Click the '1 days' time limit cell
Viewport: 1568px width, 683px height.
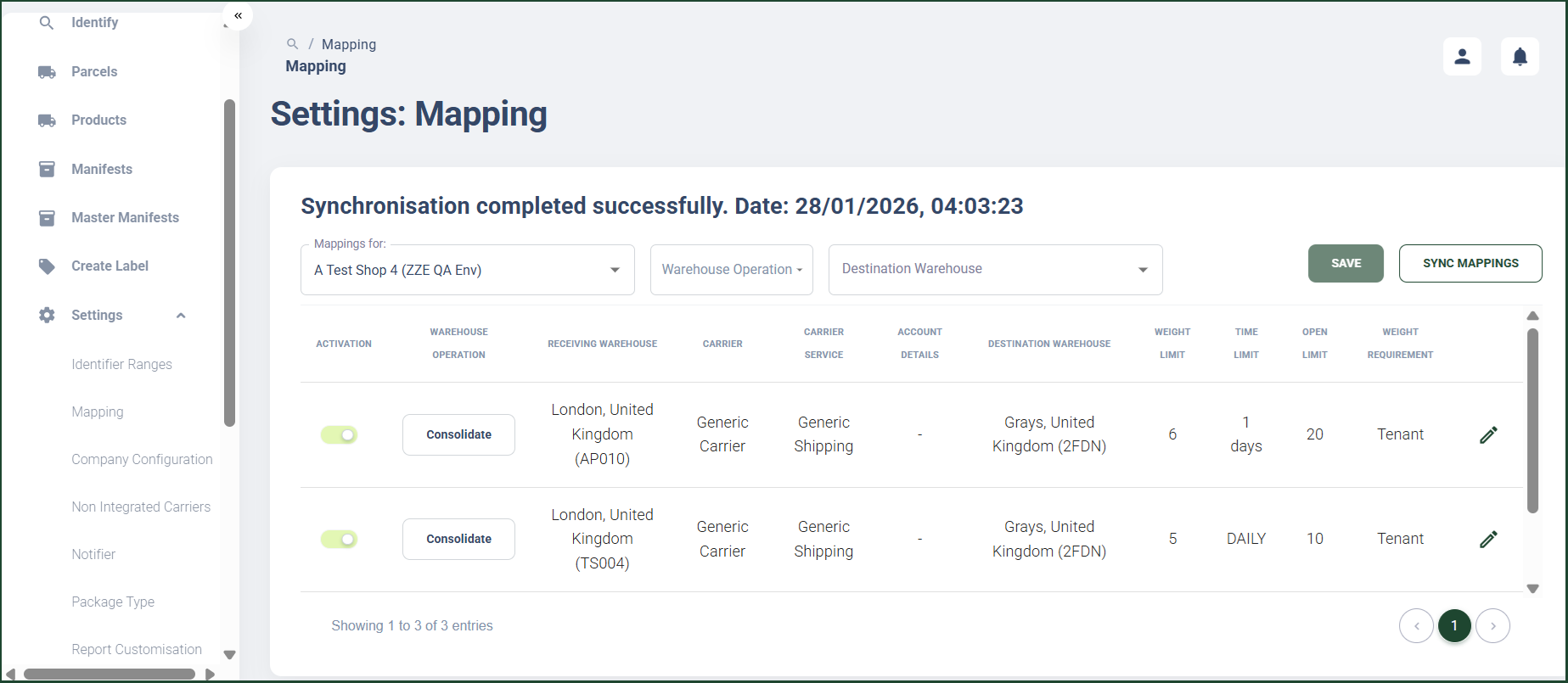pyautogui.click(x=1246, y=434)
